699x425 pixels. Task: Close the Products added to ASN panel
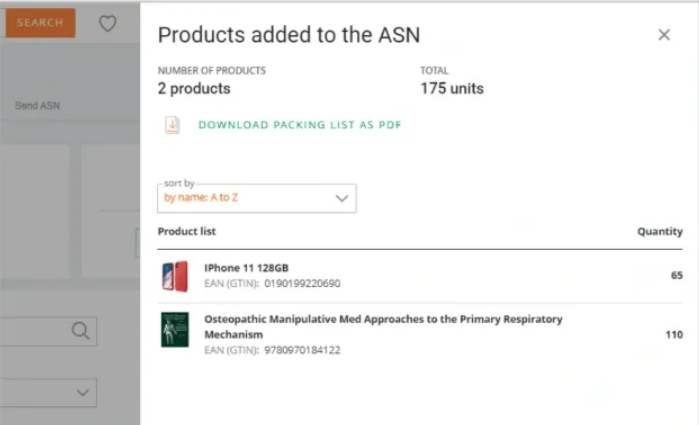coord(664,35)
